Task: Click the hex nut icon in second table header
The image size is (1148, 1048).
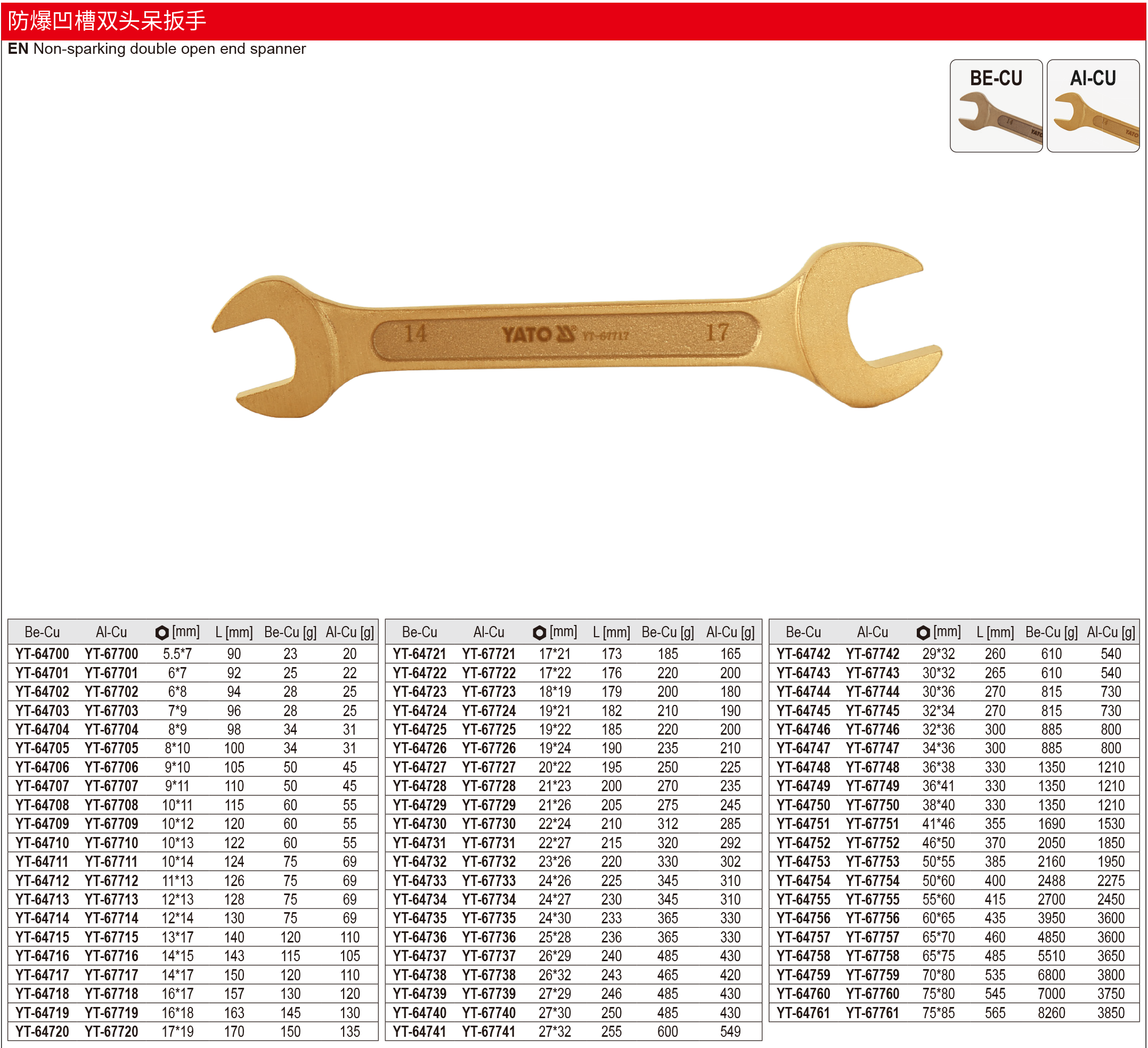Action: pyautogui.click(x=539, y=632)
